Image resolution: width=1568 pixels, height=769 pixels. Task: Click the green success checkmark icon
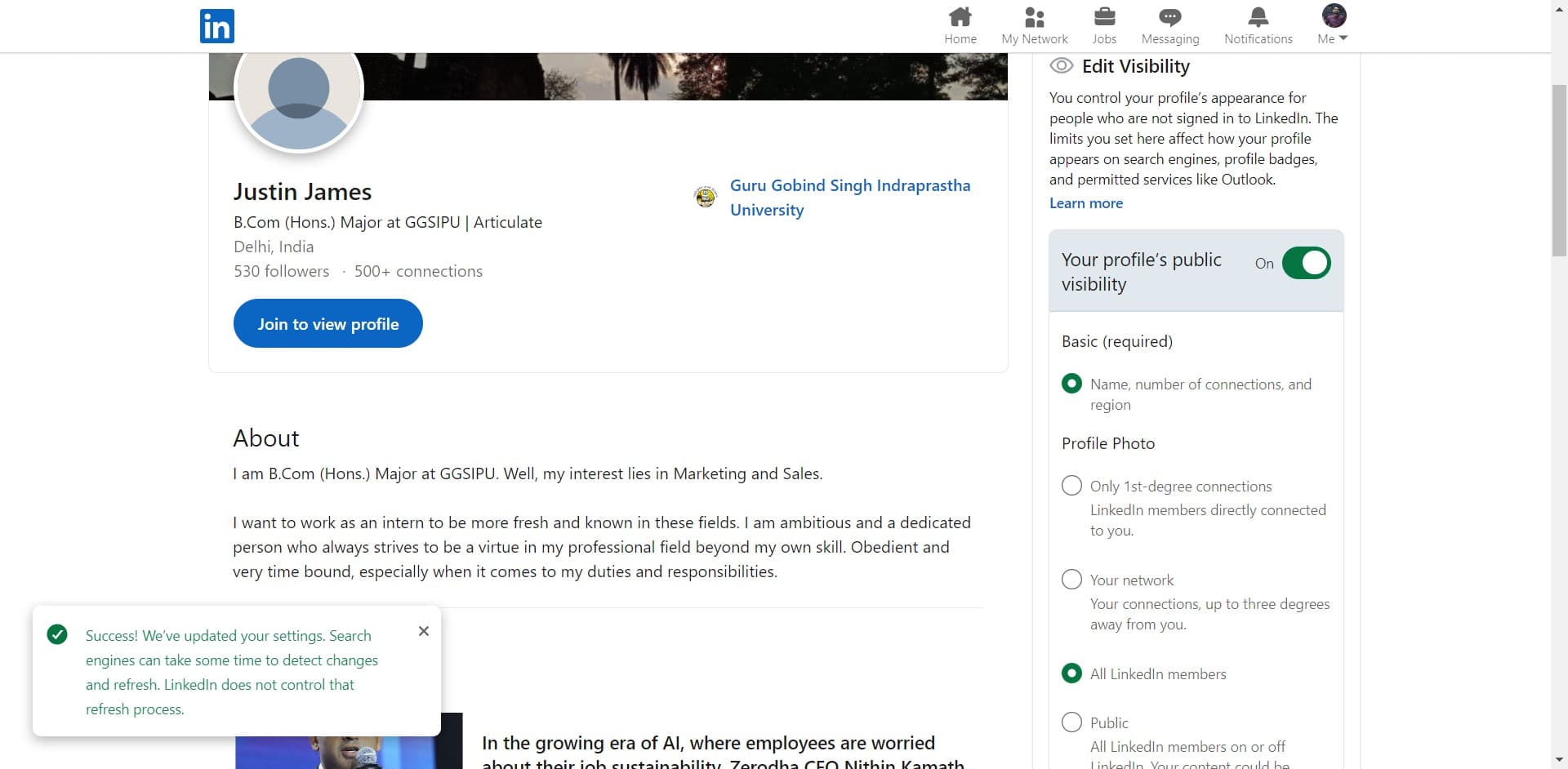tap(57, 633)
